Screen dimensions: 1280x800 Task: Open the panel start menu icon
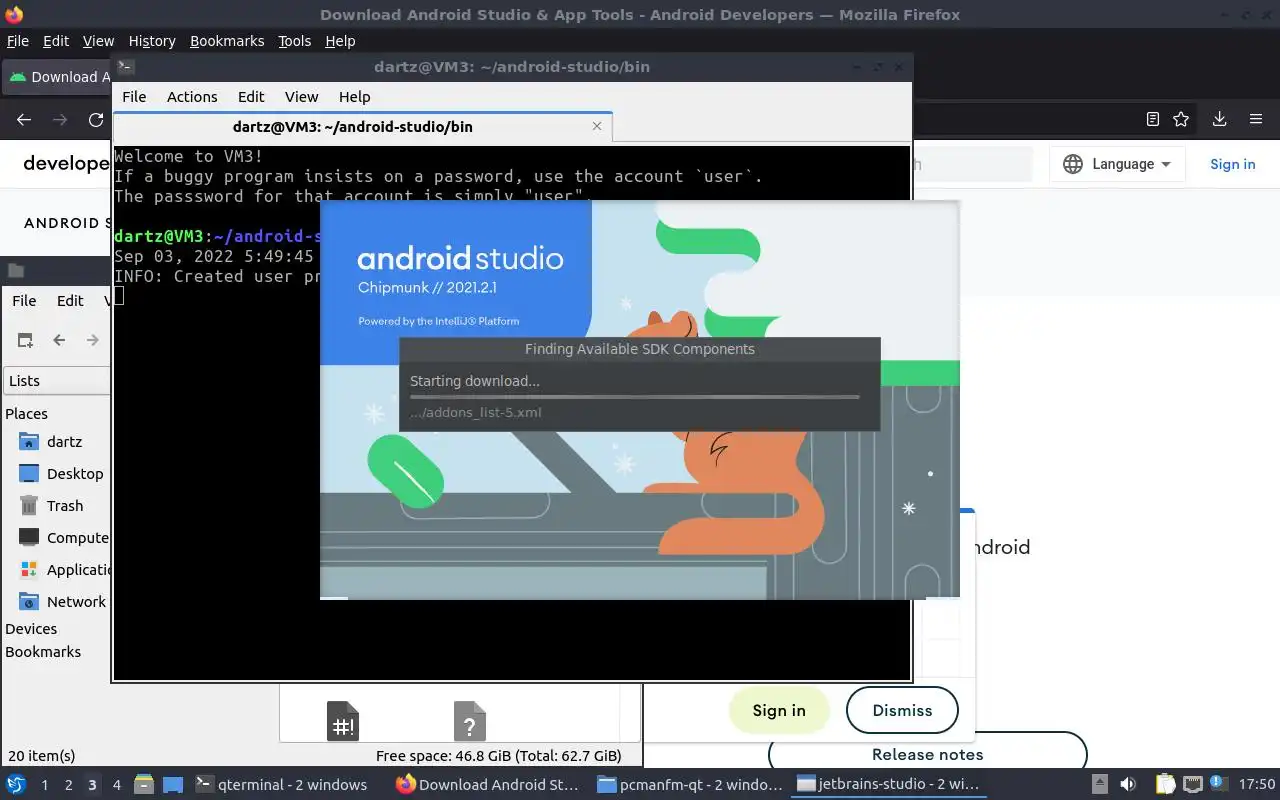(16, 784)
